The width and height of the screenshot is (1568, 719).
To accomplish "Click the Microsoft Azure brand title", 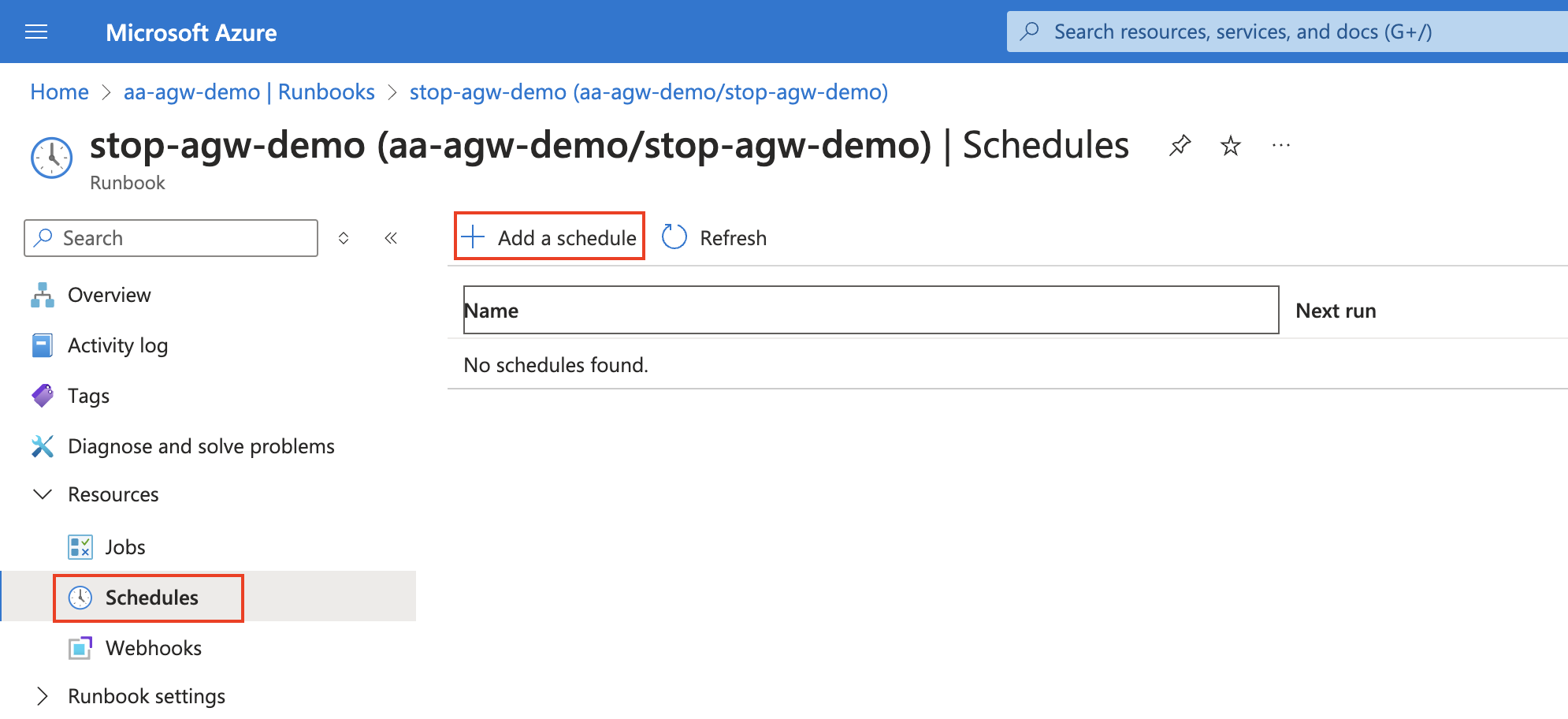I will pyautogui.click(x=191, y=32).
